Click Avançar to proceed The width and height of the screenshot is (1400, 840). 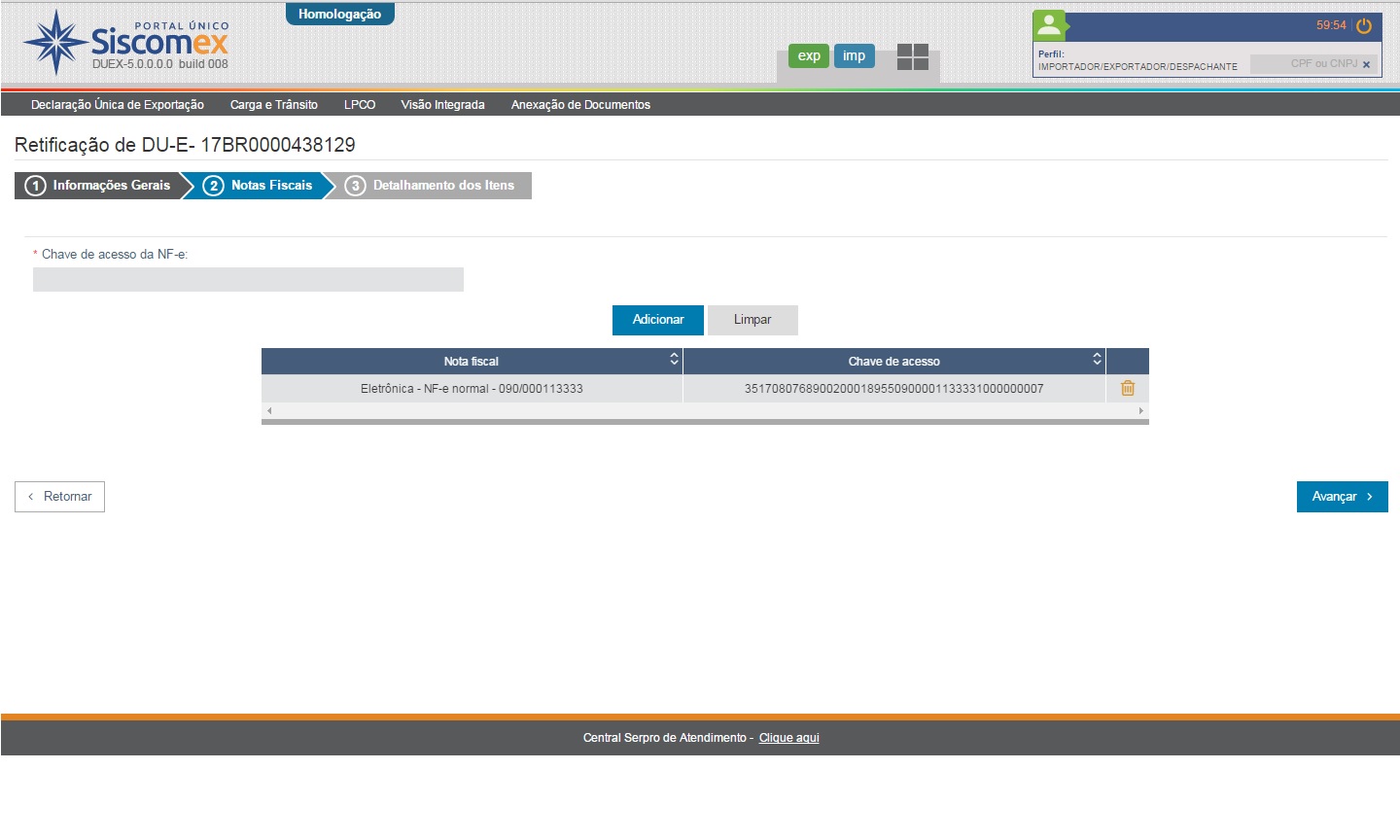pos(1343,497)
